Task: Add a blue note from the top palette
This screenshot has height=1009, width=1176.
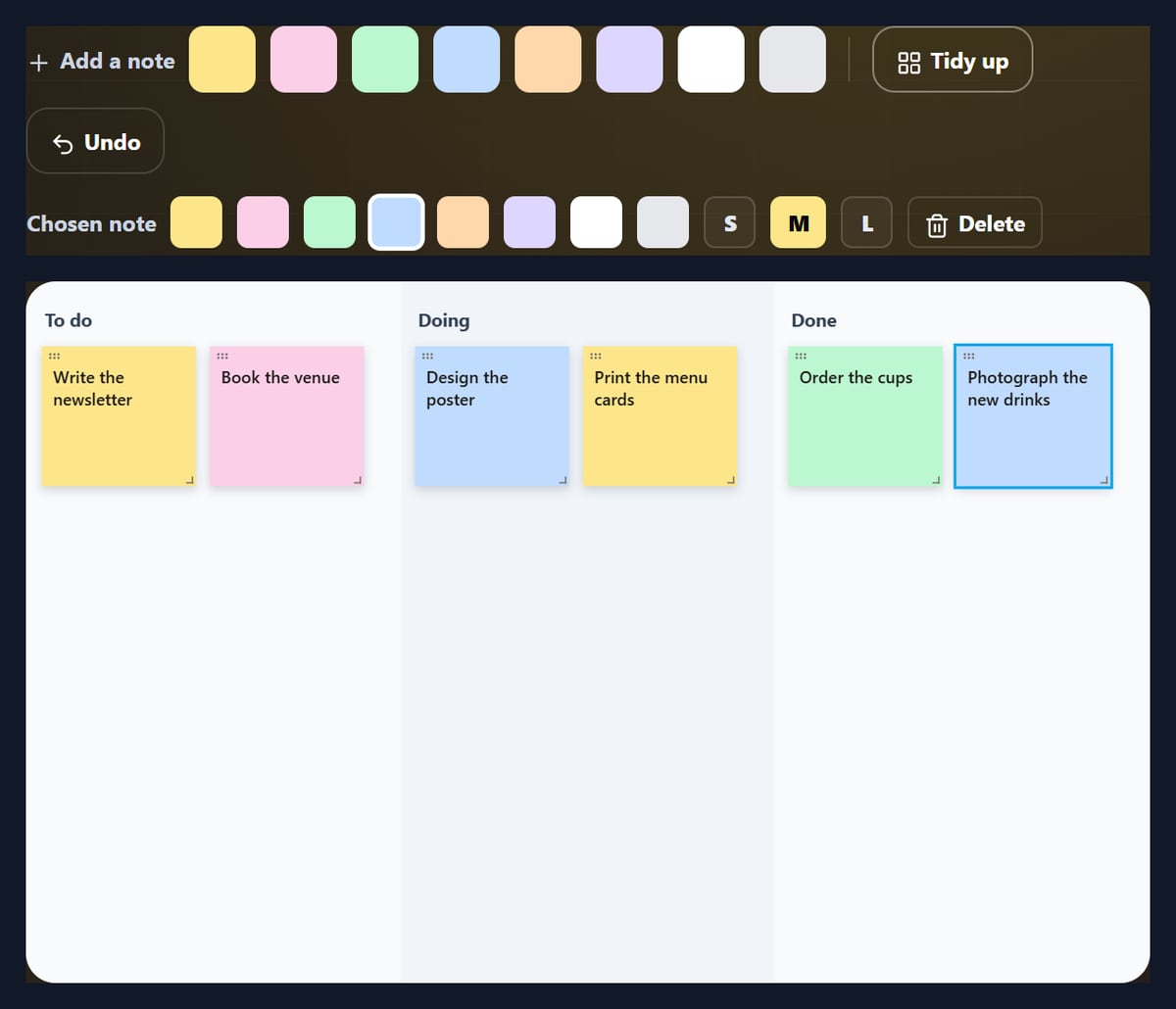Action: pos(466,60)
